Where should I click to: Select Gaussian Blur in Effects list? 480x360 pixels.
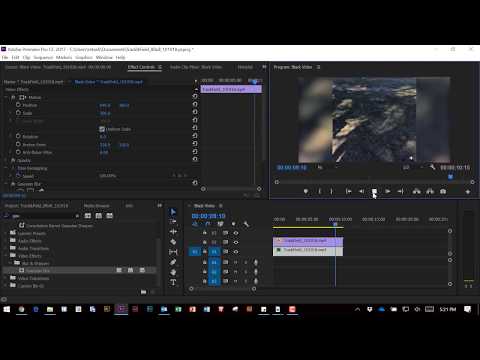(38, 270)
